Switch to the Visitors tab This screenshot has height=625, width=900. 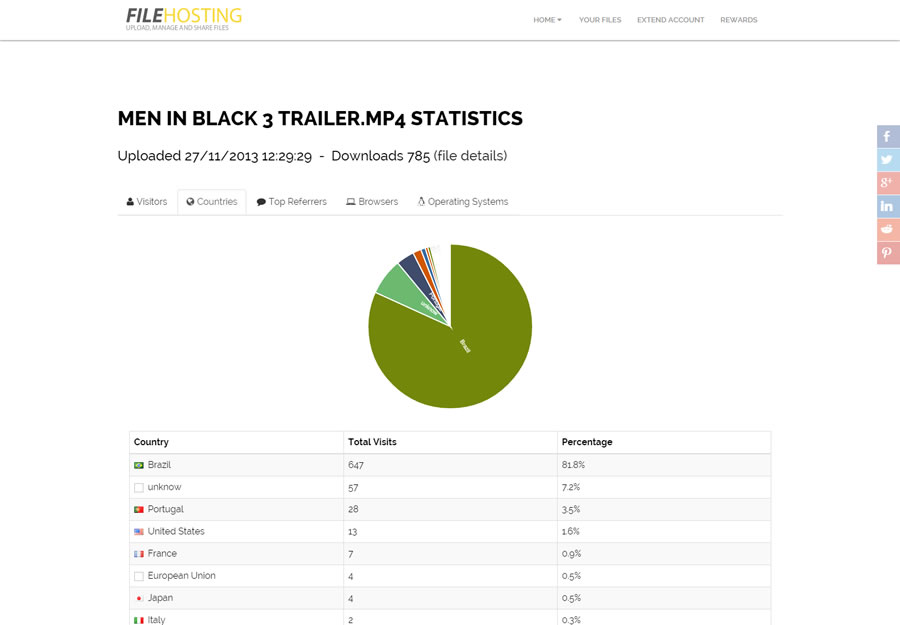tap(147, 202)
